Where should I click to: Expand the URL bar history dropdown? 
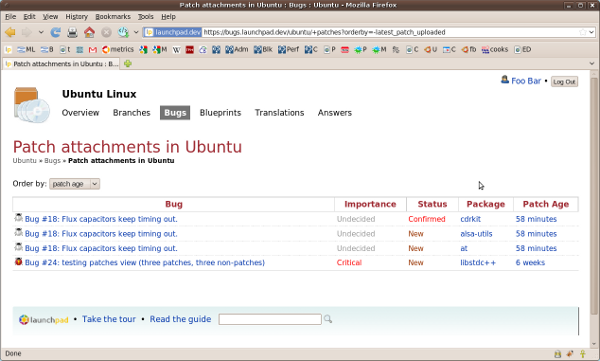click(x=592, y=32)
